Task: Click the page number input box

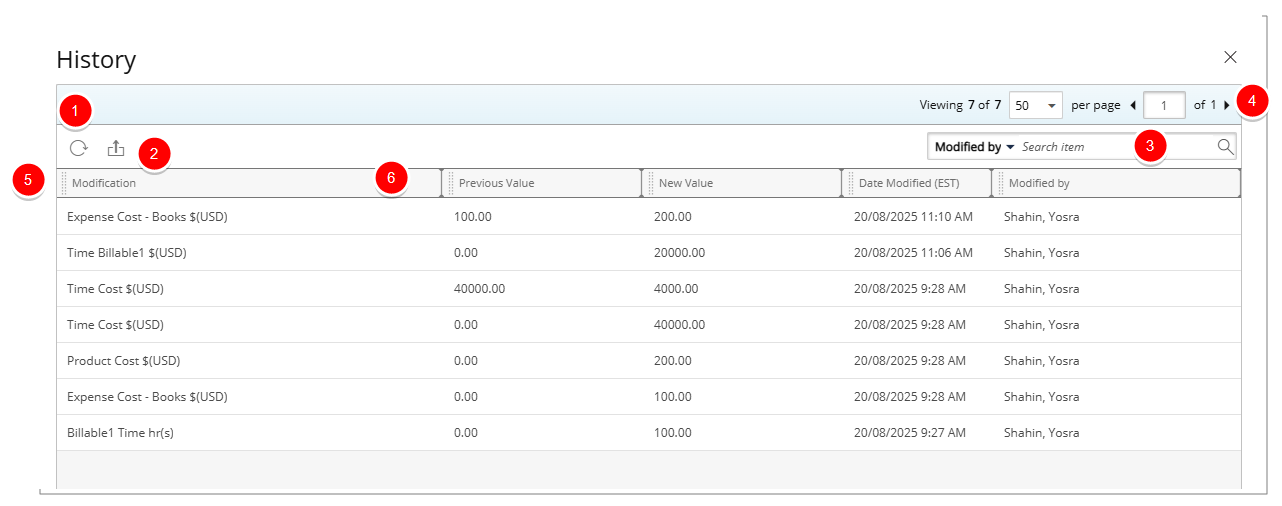Action: (x=1164, y=105)
